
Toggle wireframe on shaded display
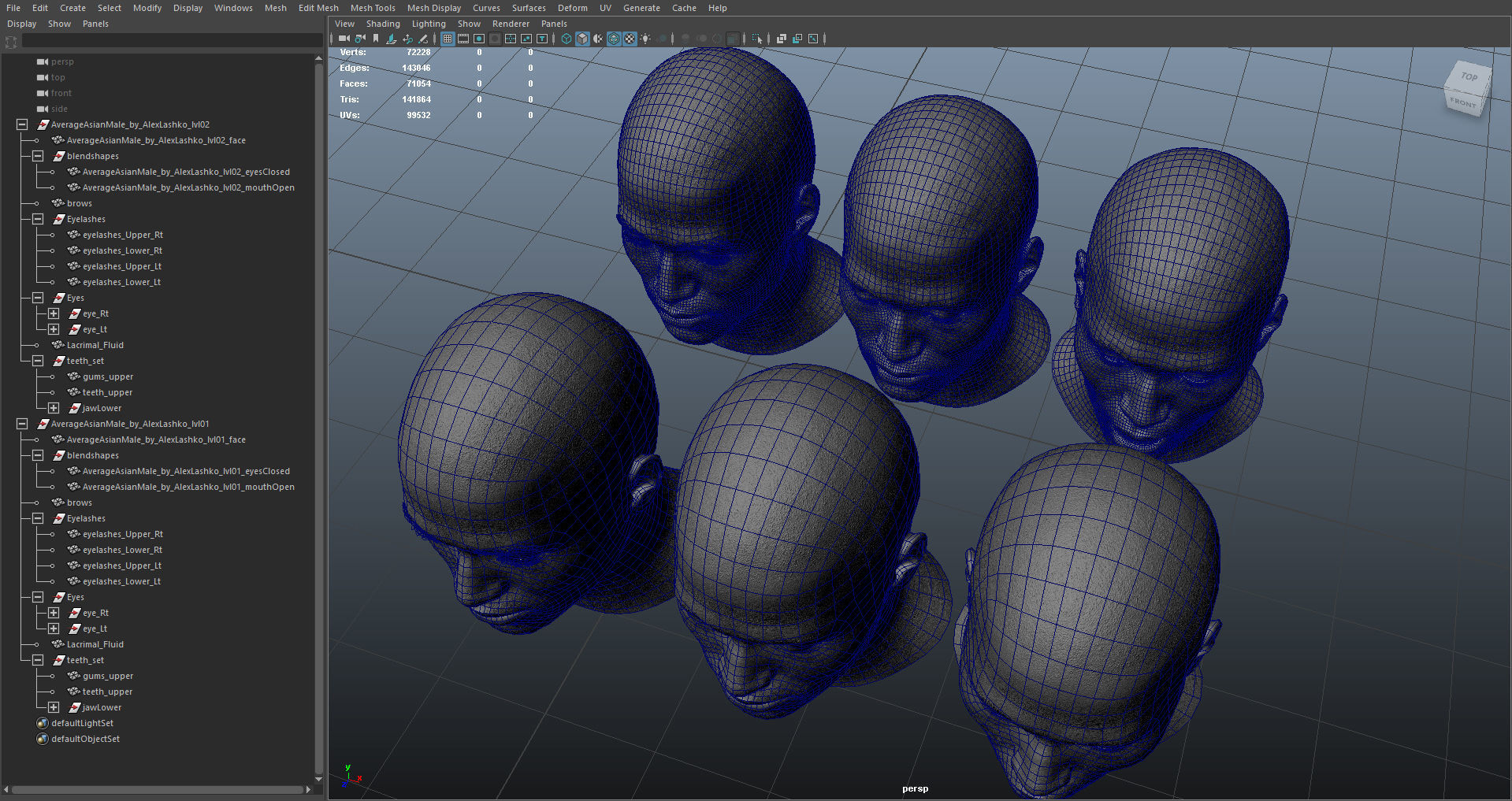pos(614,39)
